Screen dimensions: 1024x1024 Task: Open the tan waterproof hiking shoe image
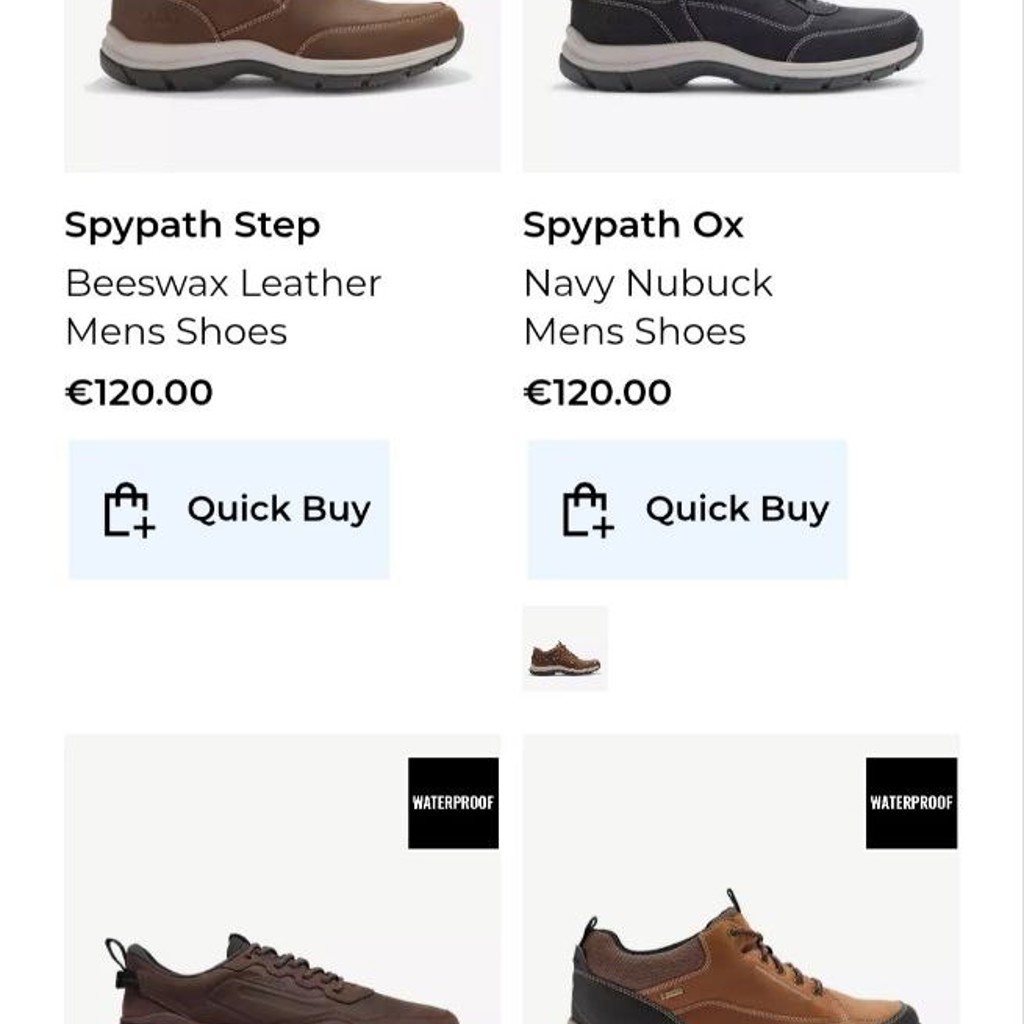click(741, 879)
